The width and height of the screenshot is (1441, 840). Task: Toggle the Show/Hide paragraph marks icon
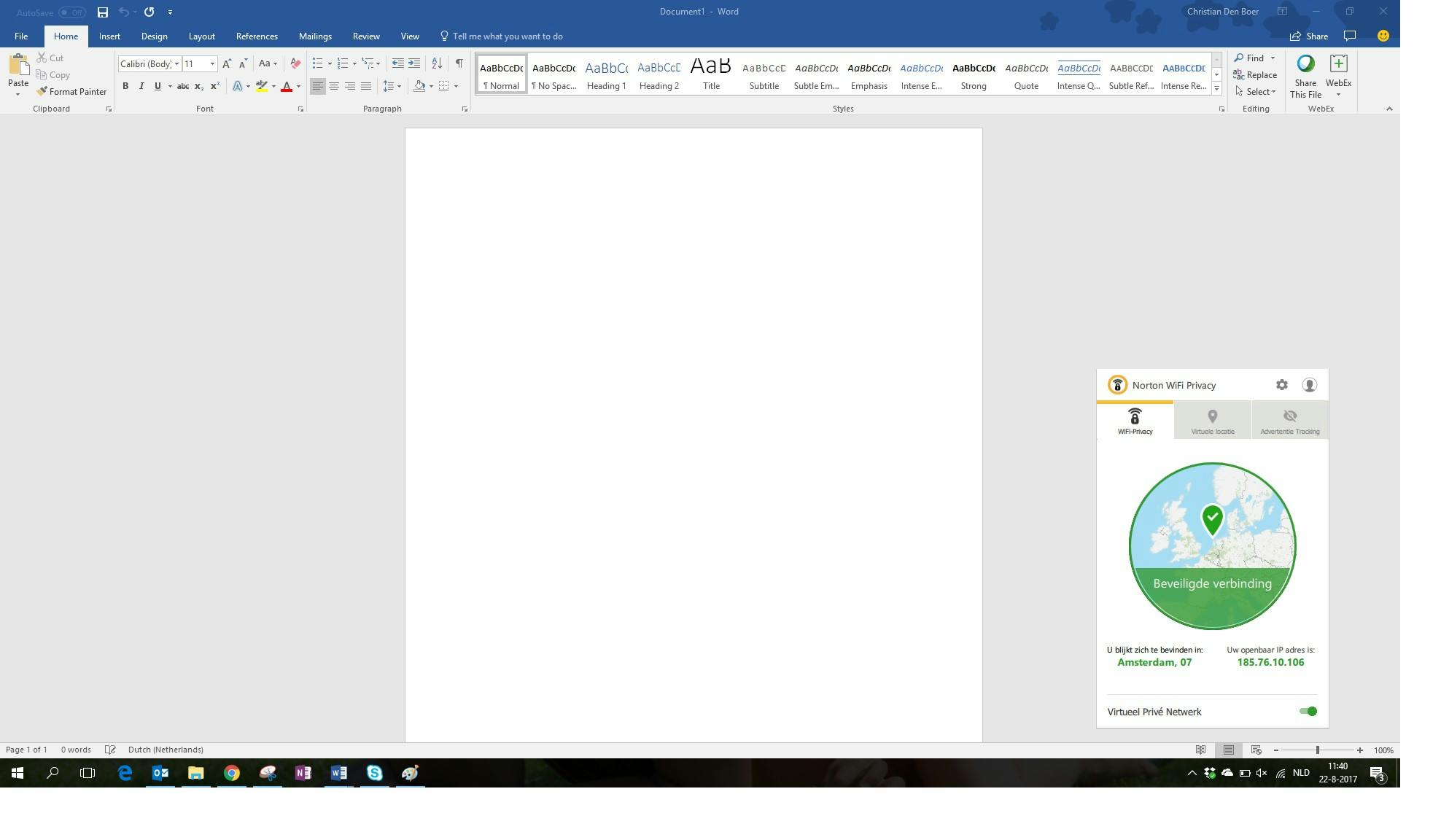click(459, 63)
